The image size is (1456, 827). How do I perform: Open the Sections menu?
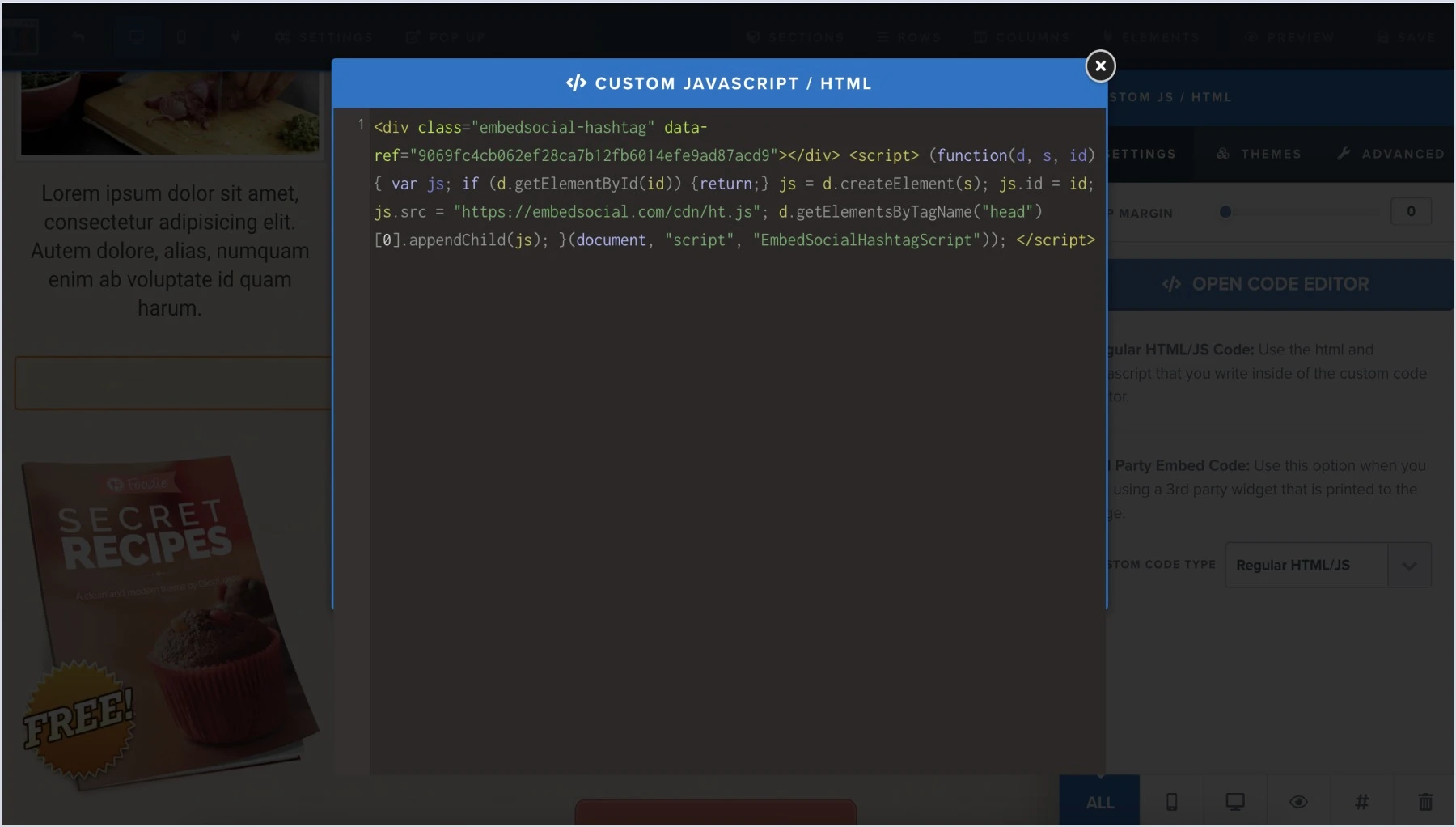(x=796, y=37)
